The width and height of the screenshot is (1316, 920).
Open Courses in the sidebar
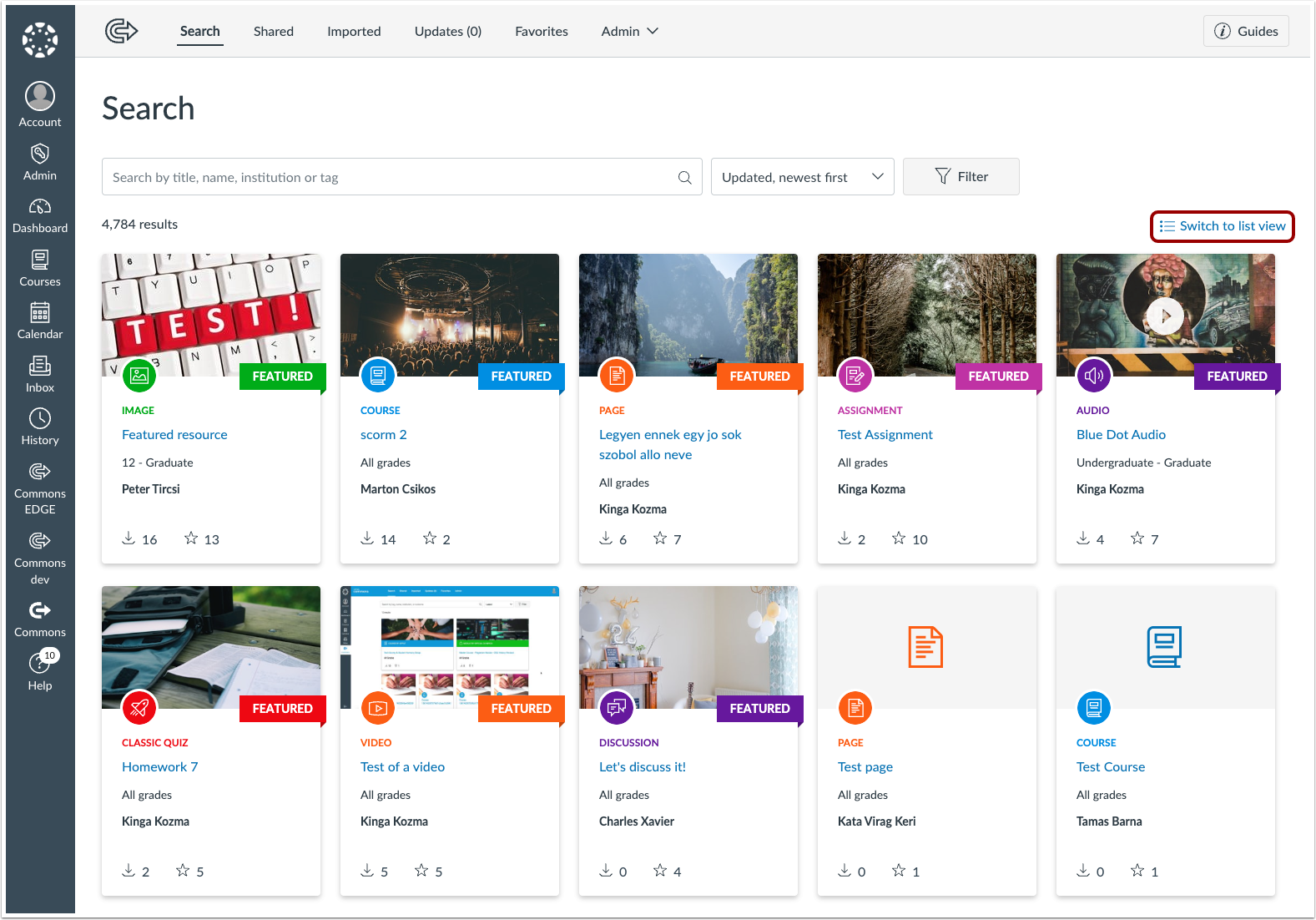point(40,268)
